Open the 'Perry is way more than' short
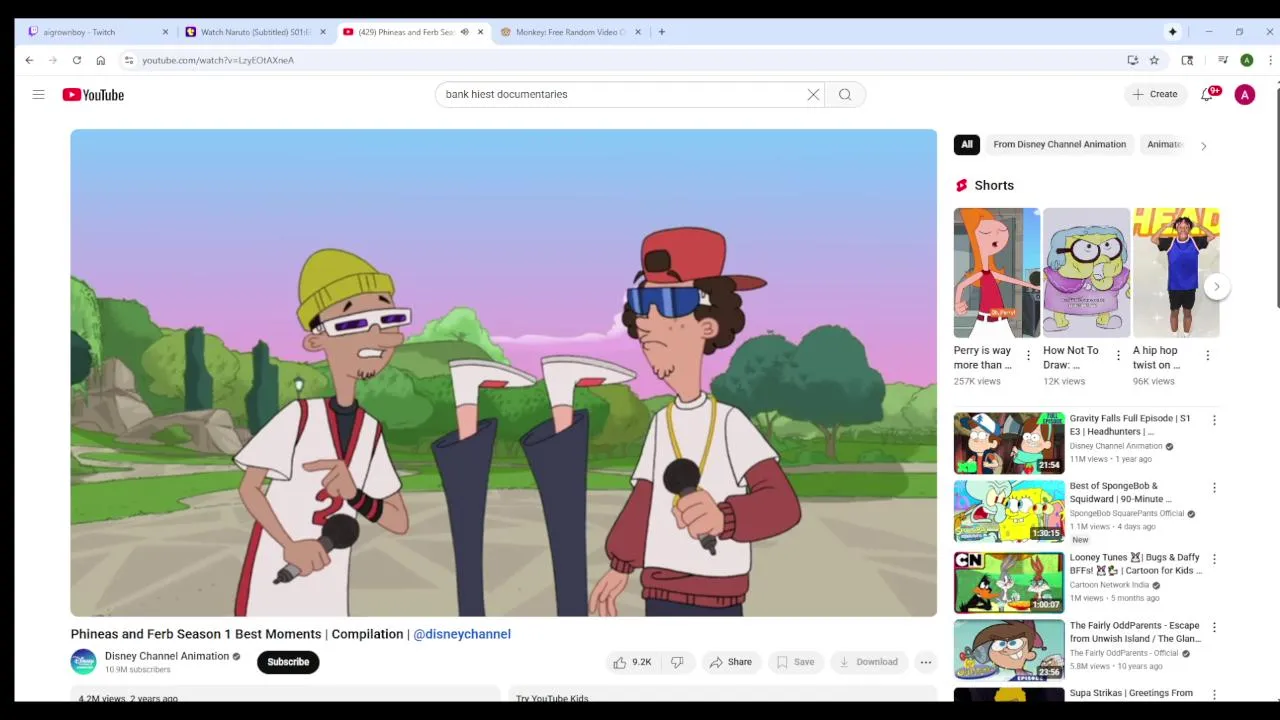The image size is (1280, 720). (x=997, y=273)
